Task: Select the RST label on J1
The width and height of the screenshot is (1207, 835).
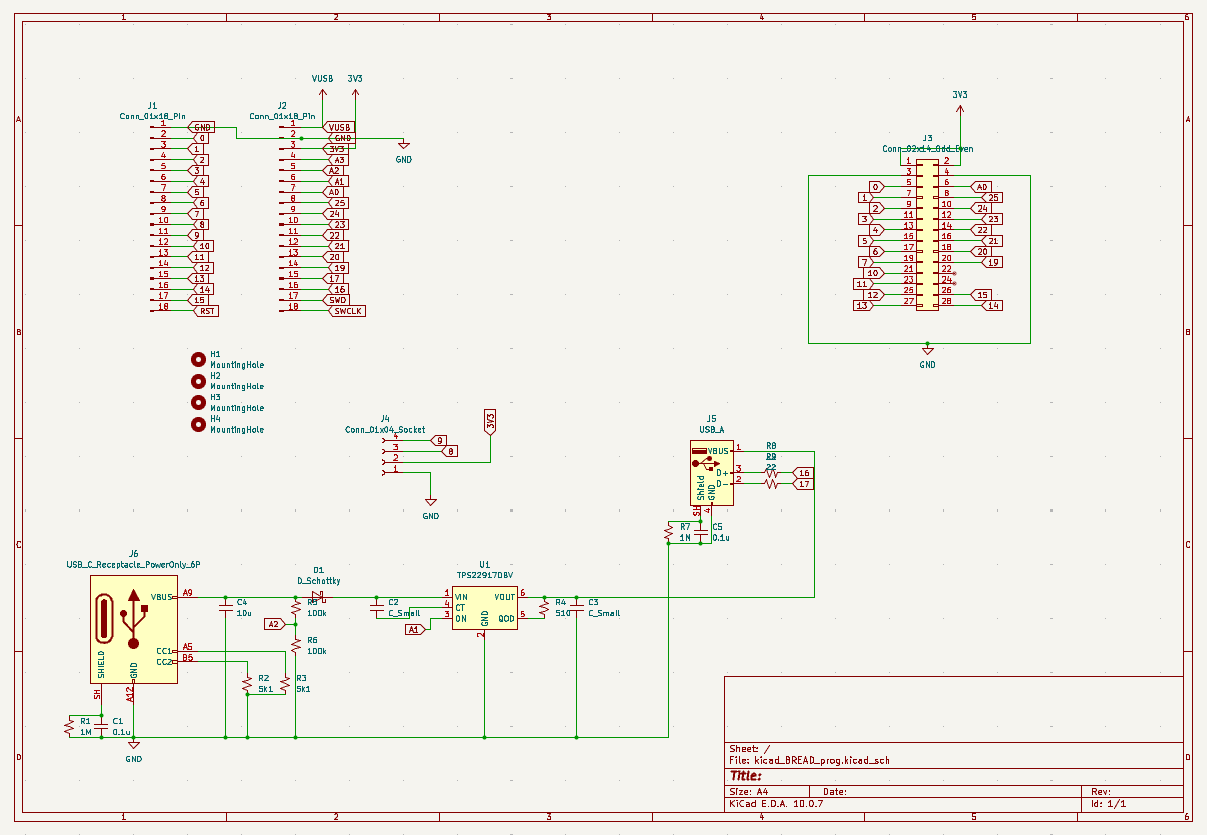Action: 206,311
